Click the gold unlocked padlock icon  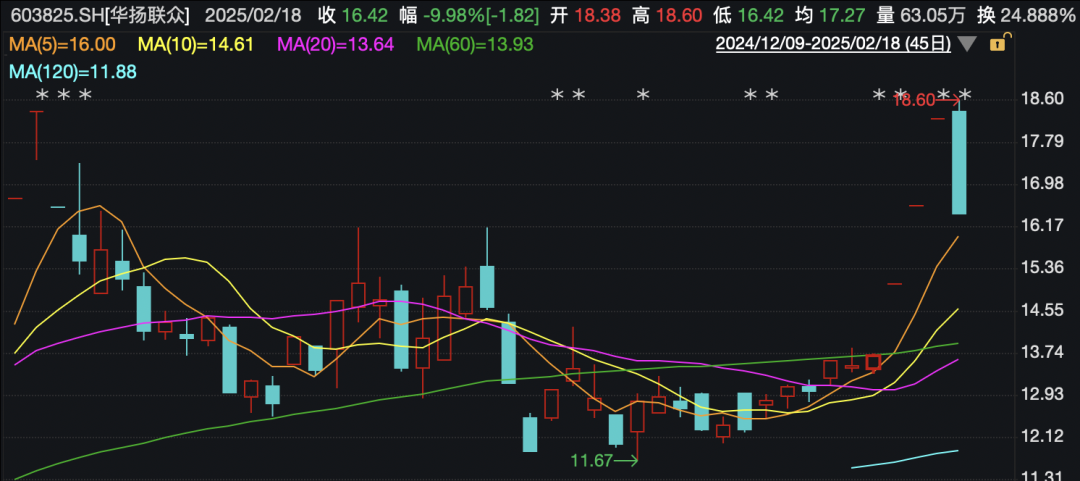click(x=995, y=44)
